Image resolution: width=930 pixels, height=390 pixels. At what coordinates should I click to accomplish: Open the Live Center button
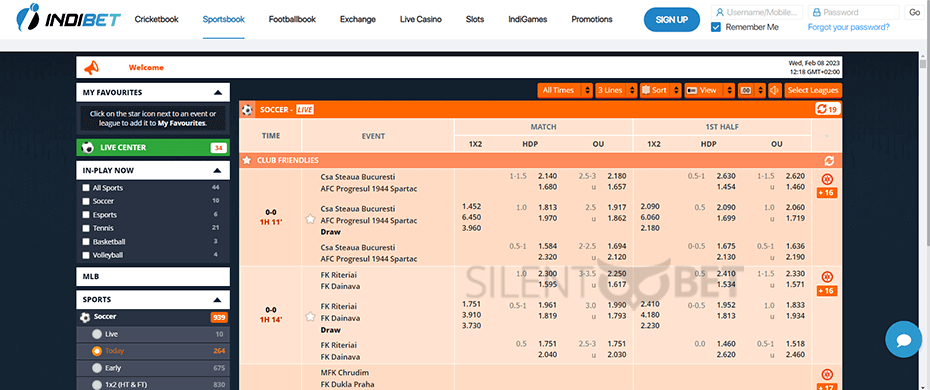153,148
